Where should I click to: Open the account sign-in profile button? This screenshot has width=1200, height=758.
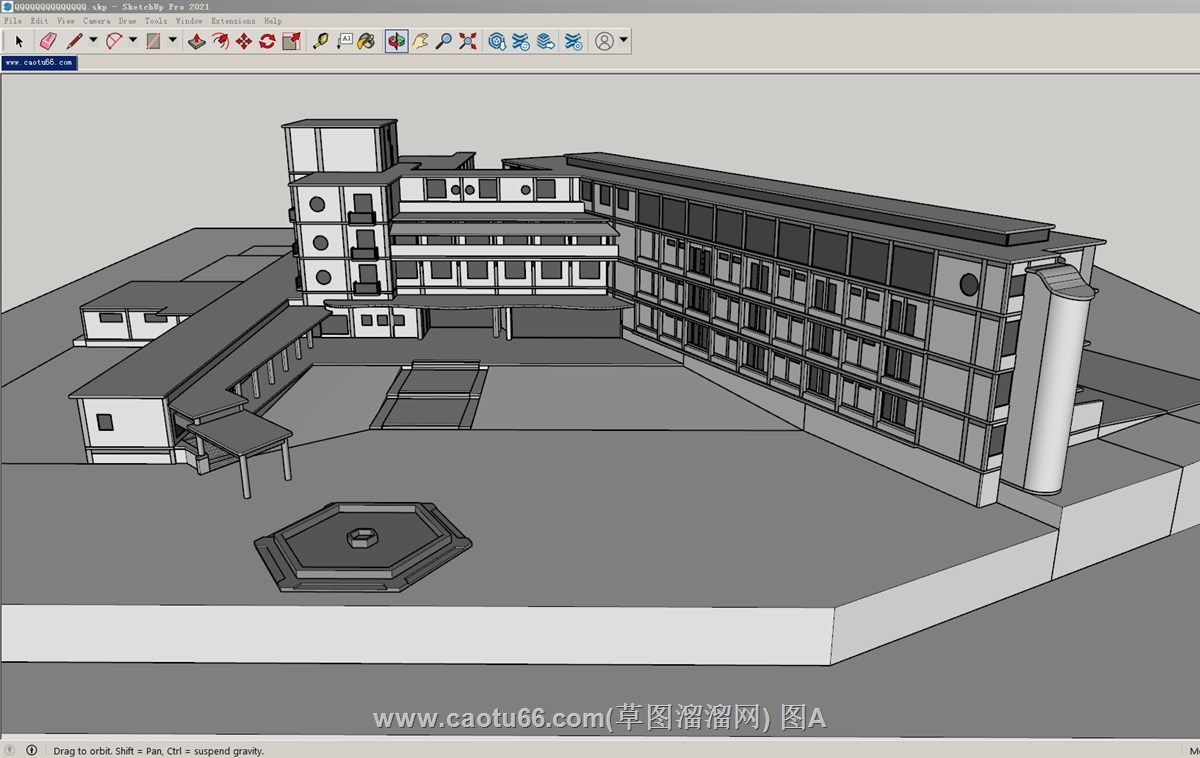(x=604, y=41)
